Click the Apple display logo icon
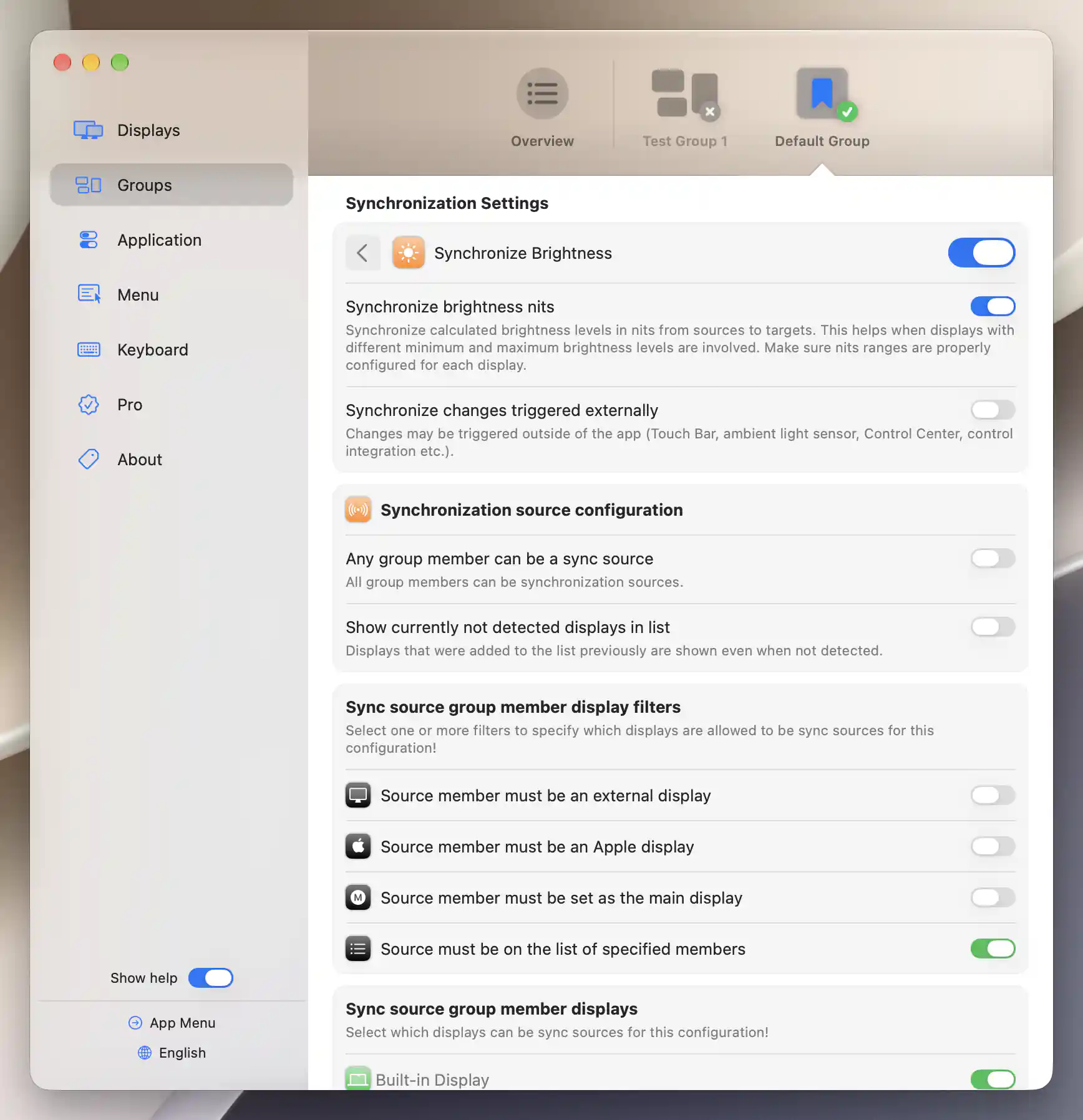 pyautogui.click(x=358, y=846)
